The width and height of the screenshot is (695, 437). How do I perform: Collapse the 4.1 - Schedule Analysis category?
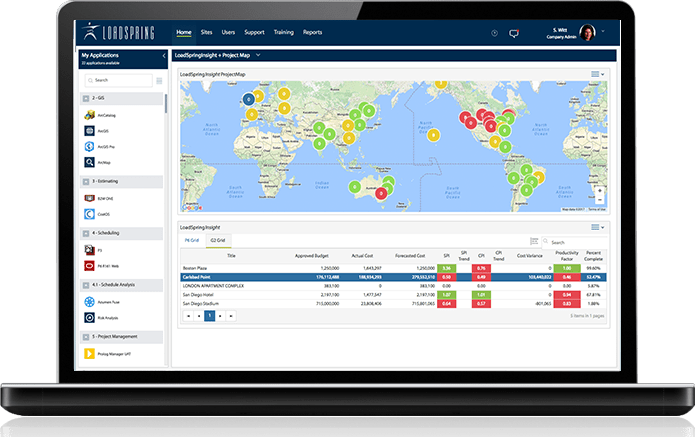click(x=86, y=285)
